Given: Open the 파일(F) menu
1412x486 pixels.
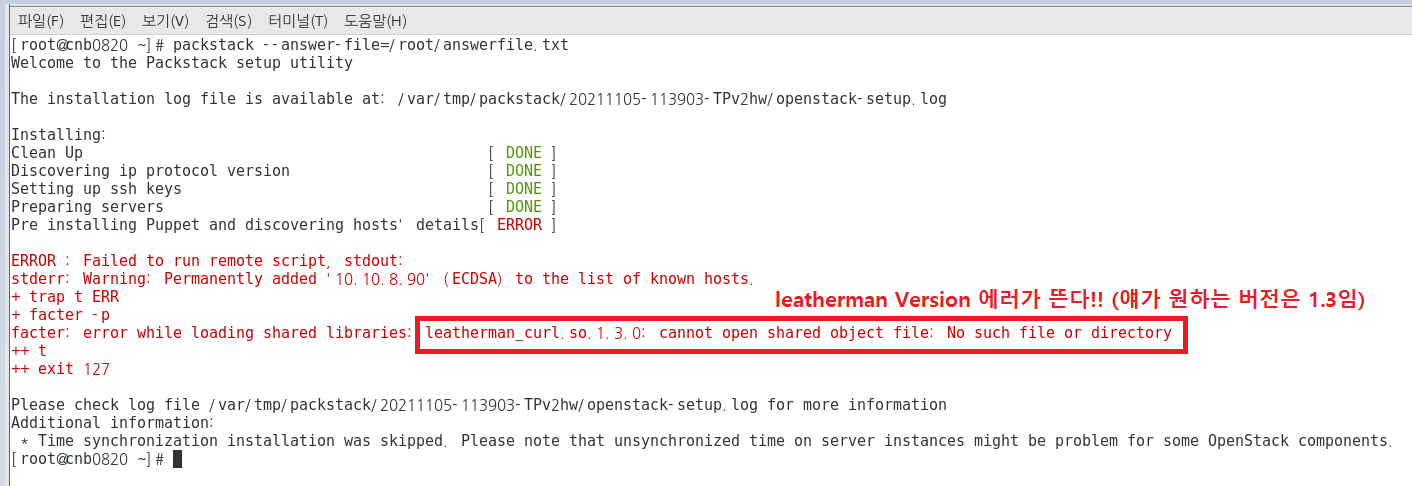Looking at the screenshot, I should tap(40, 21).
